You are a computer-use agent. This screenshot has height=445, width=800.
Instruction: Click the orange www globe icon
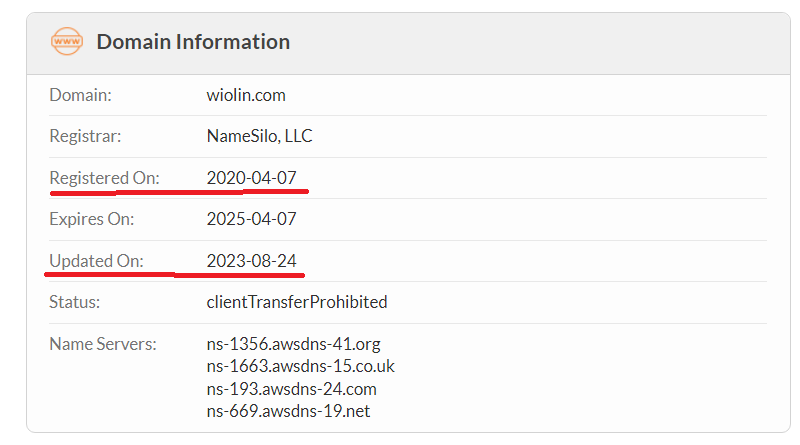(x=67, y=41)
